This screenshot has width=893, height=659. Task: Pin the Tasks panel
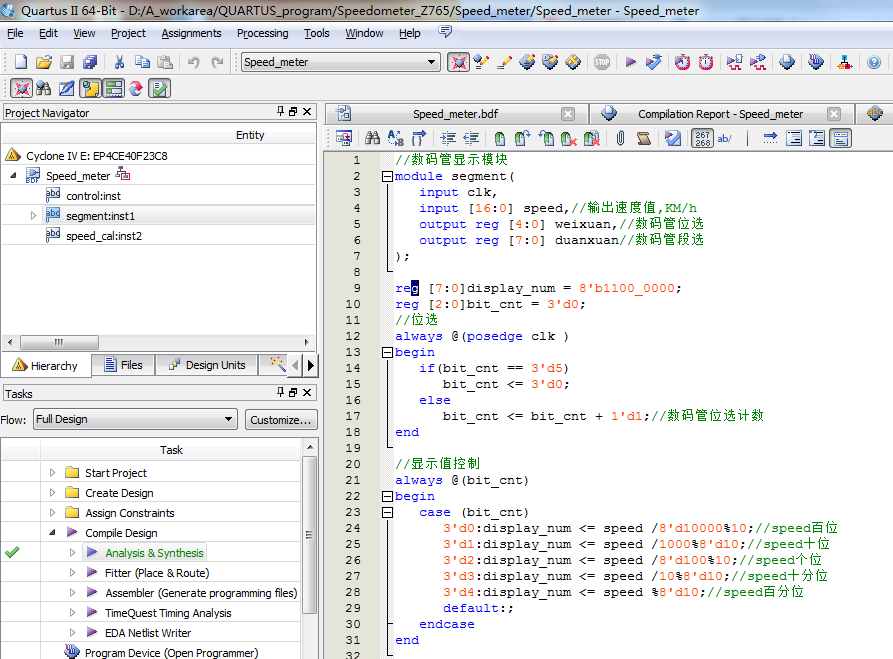(x=280, y=392)
